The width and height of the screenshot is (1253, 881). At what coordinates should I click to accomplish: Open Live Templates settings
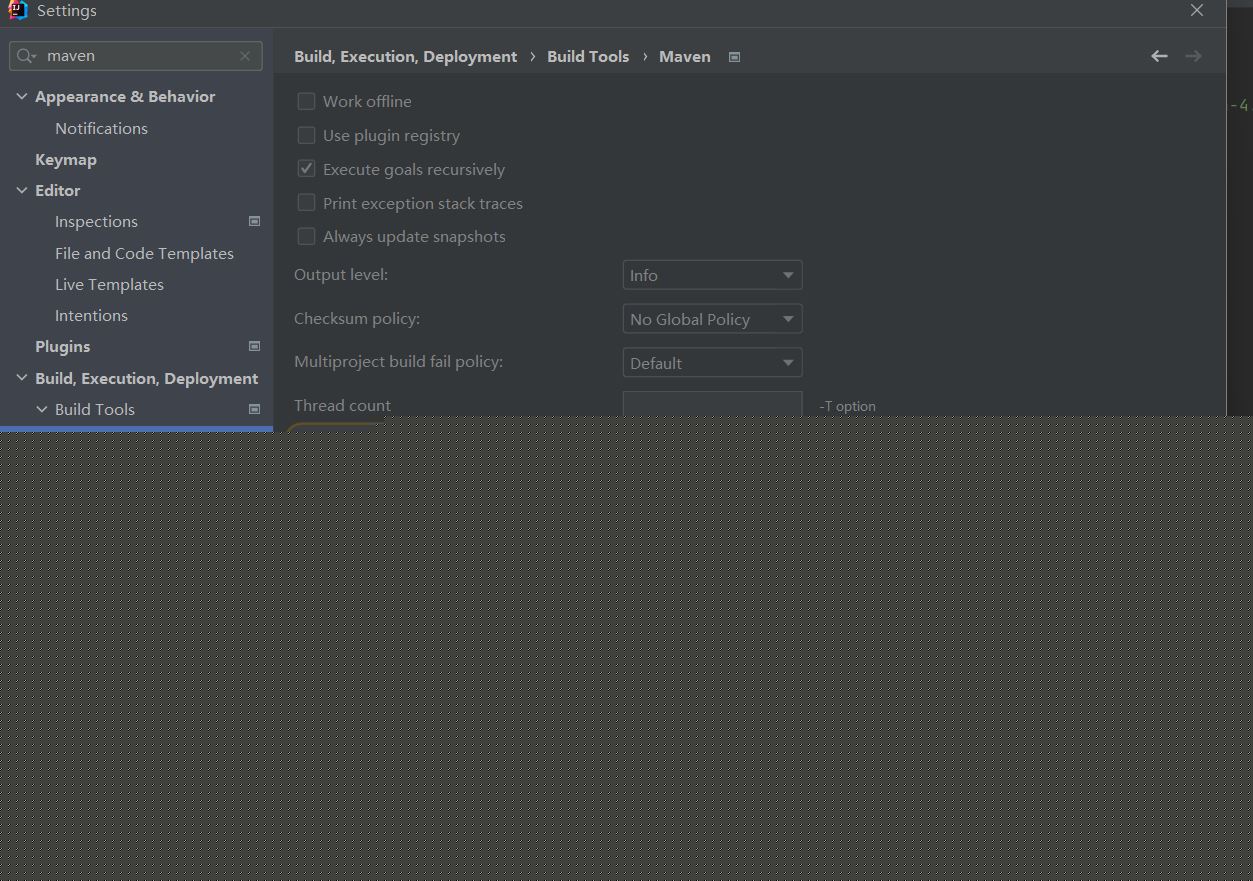[x=109, y=284]
